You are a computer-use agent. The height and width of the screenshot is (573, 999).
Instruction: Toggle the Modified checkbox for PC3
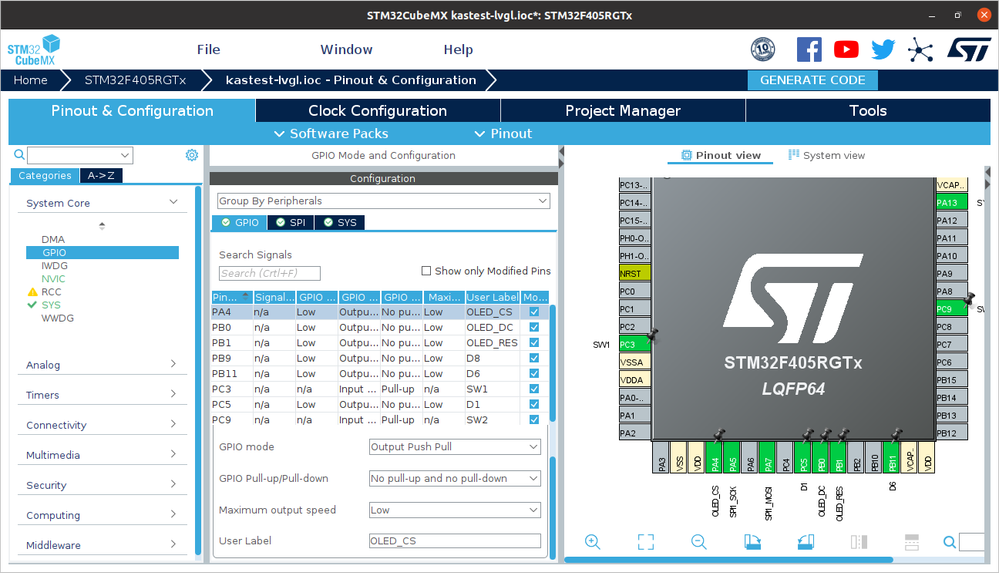[x=534, y=389]
